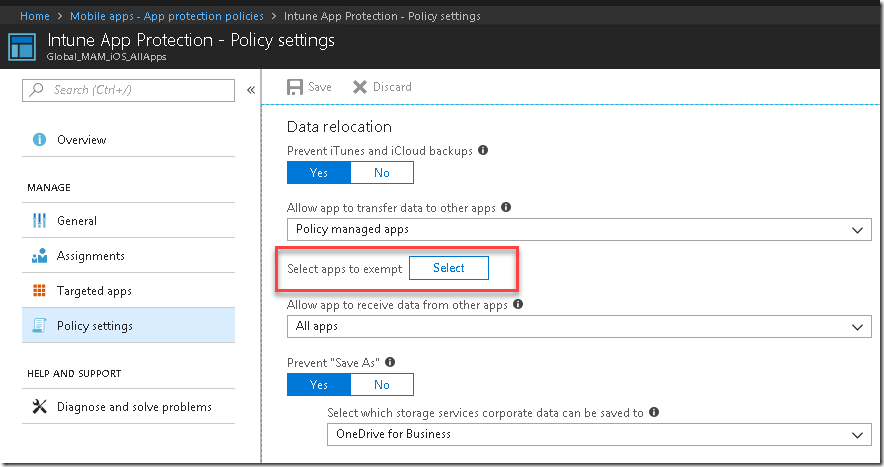Image resolution: width=884 pixels, height=467 pixels.
Task: Open the Targeted apps menu item
Action: pyautogui.click(x=129, y=290)
